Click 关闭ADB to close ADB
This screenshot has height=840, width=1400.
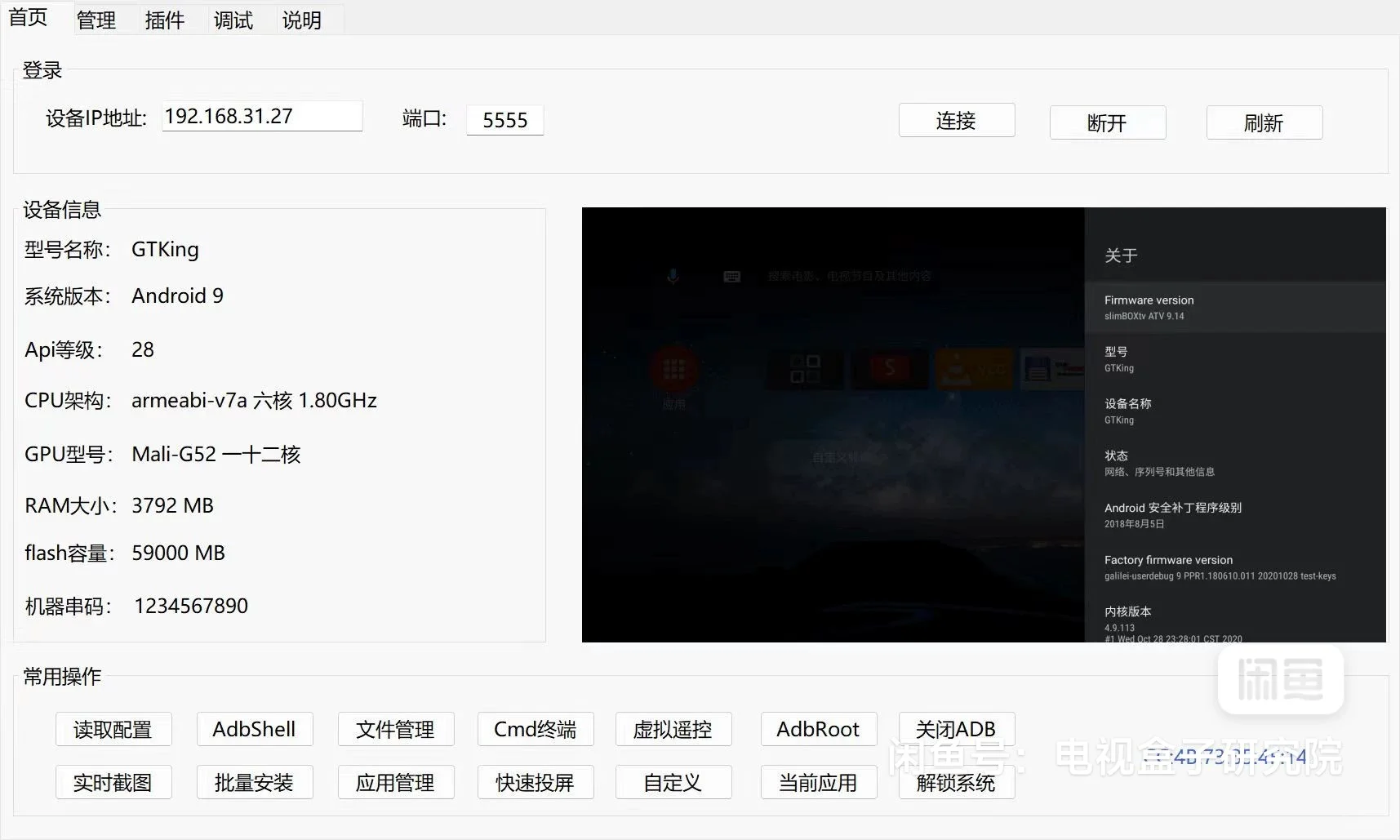(956, 729)
